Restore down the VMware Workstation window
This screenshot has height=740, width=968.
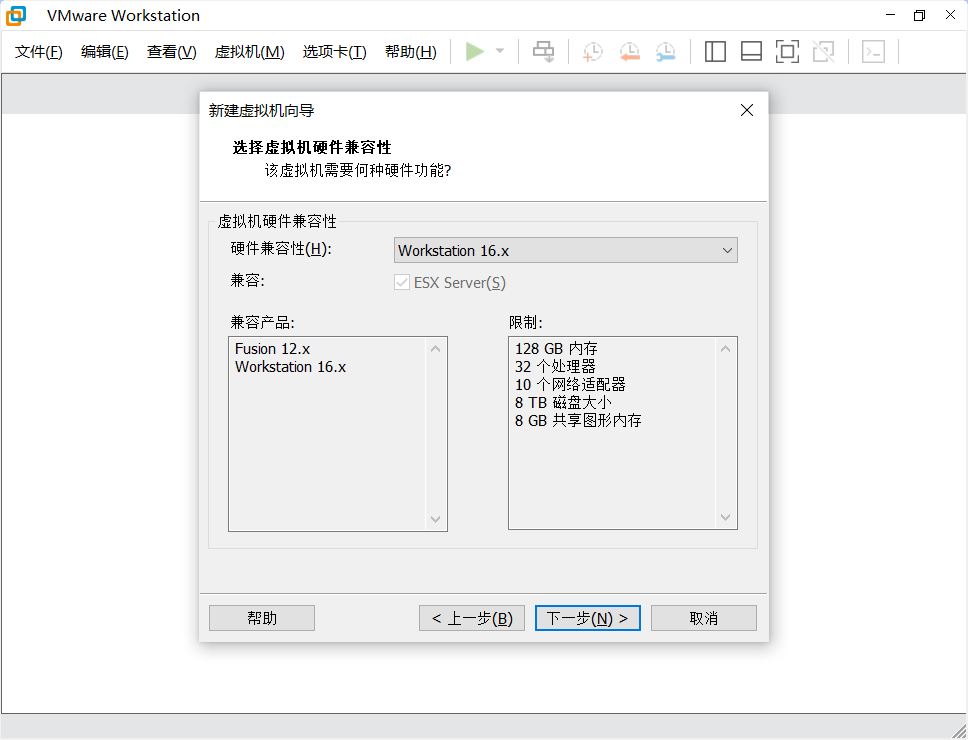(919, 15)
